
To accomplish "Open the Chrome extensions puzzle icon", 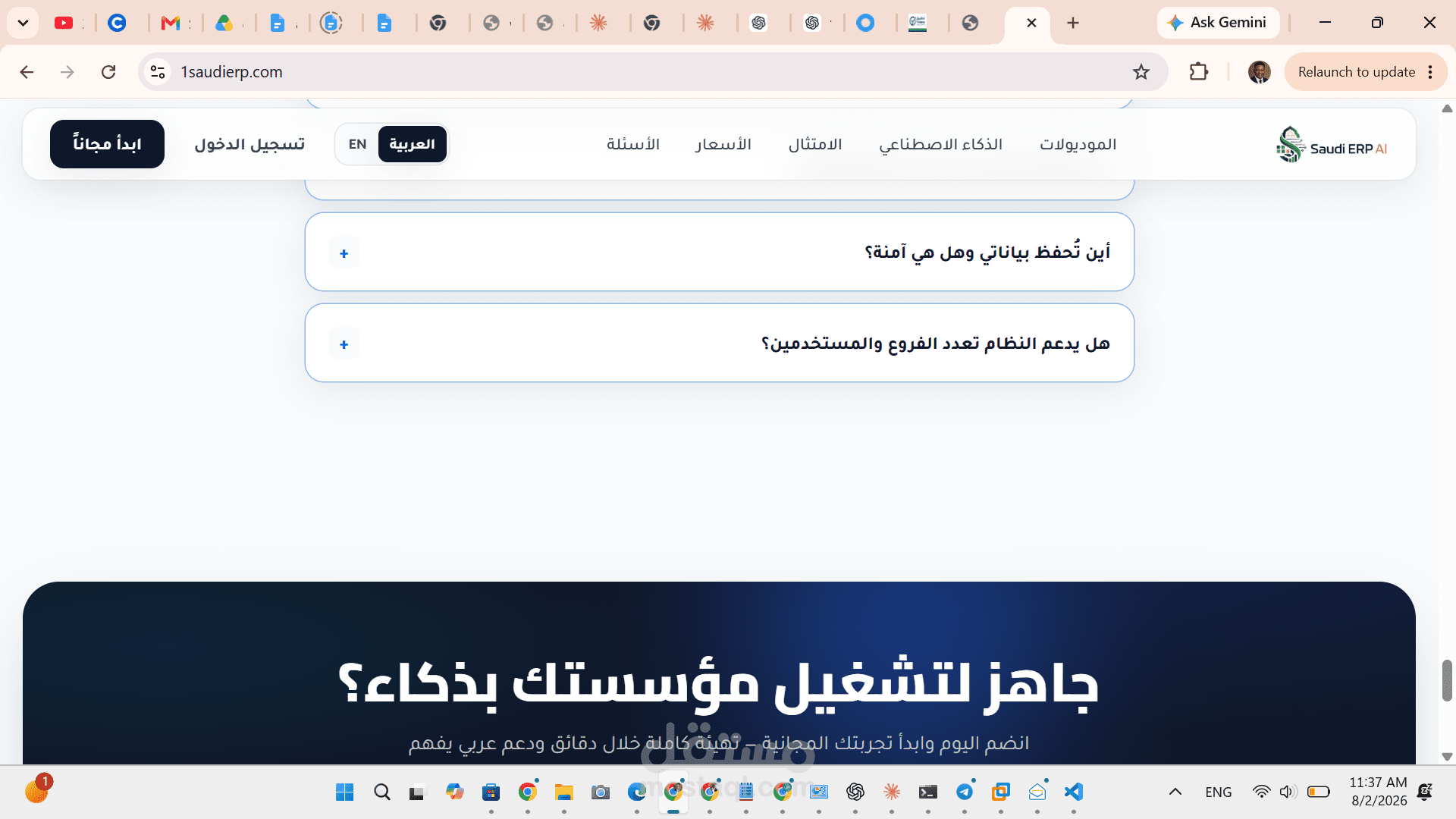I will click(1199, 72).
